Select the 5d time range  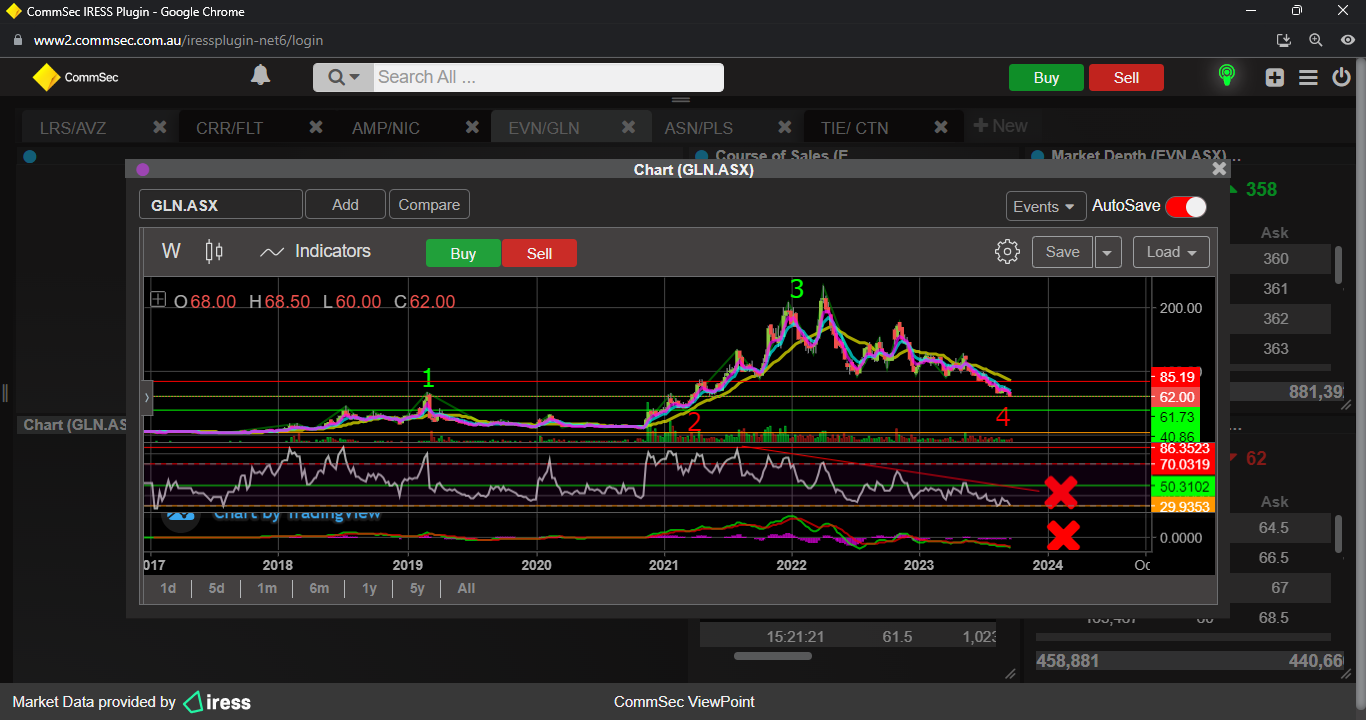pos(216,588)
